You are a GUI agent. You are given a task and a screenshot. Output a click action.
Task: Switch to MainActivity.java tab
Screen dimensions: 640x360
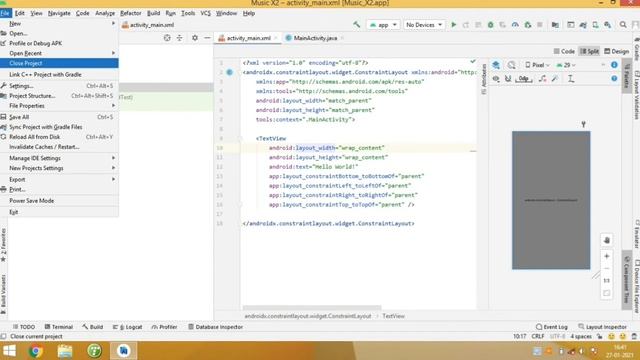[315, 38]
